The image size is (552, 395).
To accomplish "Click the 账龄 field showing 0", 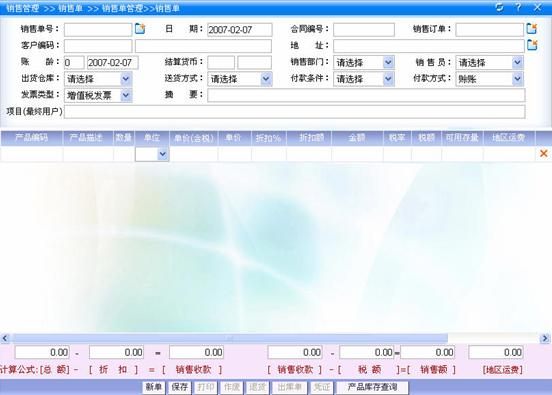I will (74, 63).
